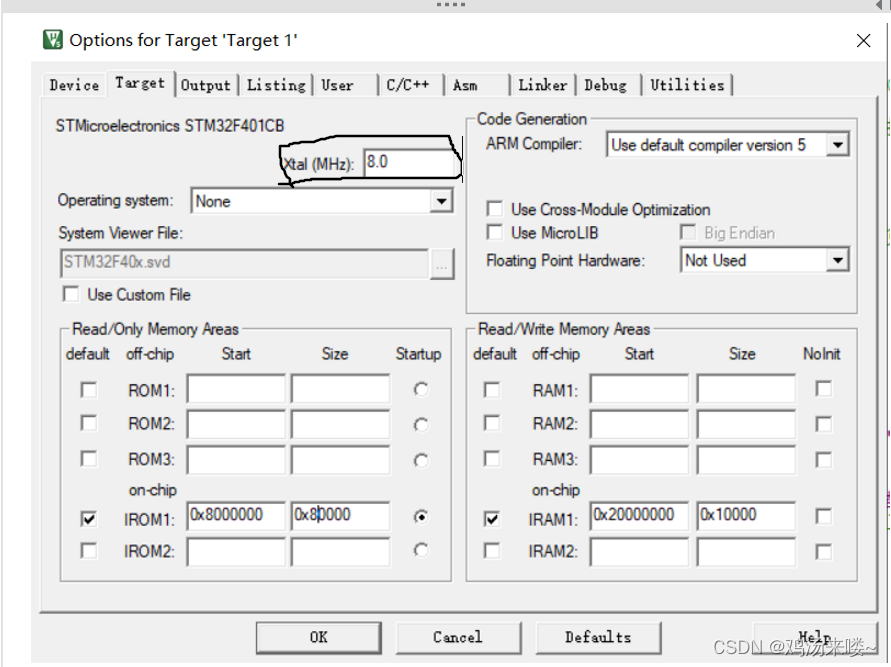Image resolution: width=891 pixels, height=667 pixels.
Task: Enable NoInit for RAM3
Action: pyautogui.click(x=823, y=460)
